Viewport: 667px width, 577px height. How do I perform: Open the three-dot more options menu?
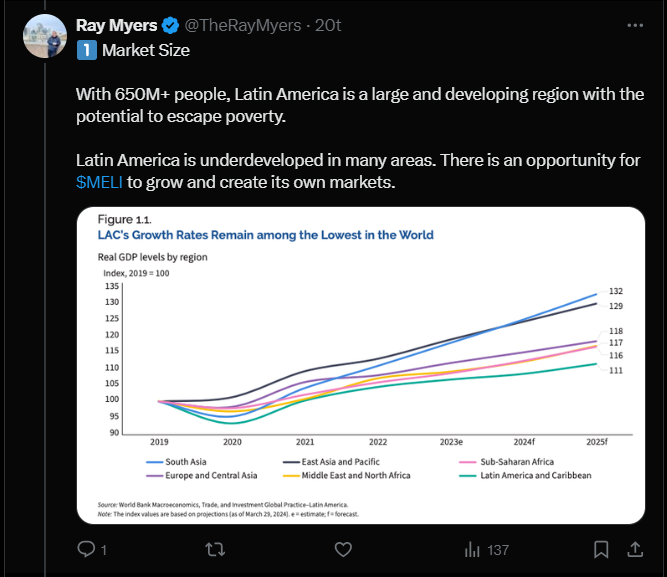click(x=635, y=24)
